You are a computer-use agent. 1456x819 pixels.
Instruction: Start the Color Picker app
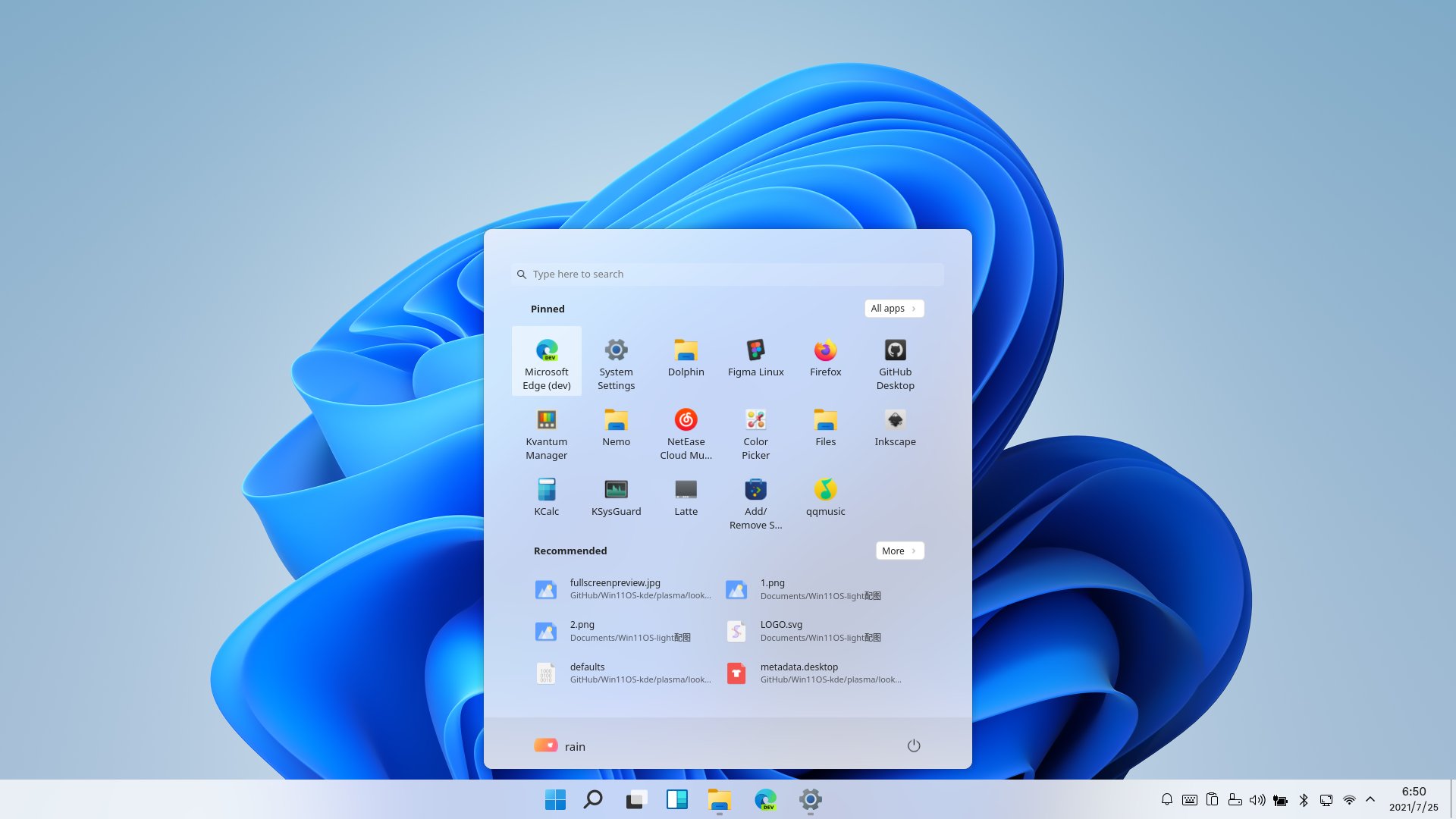click(755, 431)
